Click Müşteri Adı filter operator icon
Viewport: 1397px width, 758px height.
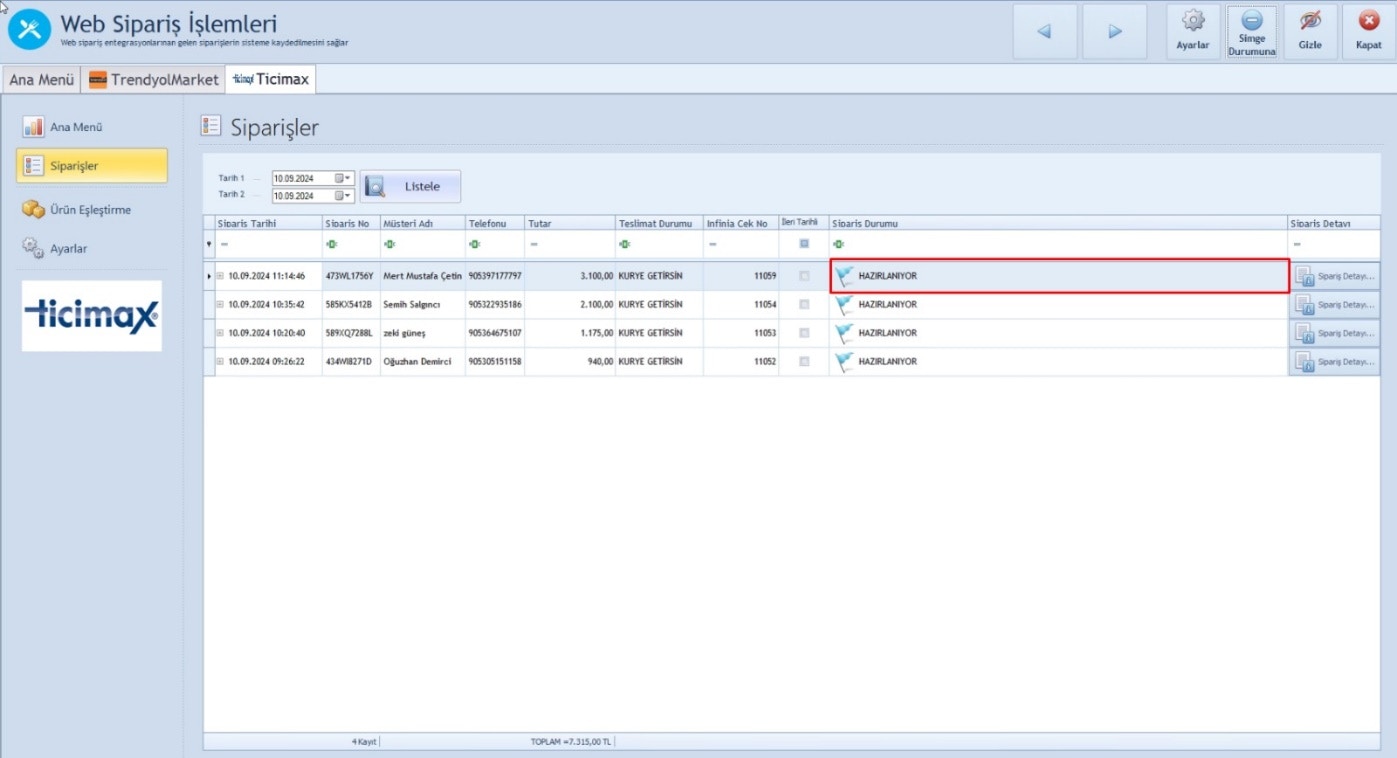click(389, 244)
